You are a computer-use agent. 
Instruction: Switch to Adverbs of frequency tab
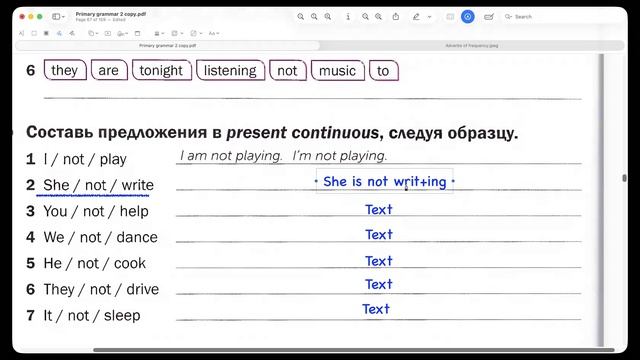pyautogui.click(x=471, y=45)
